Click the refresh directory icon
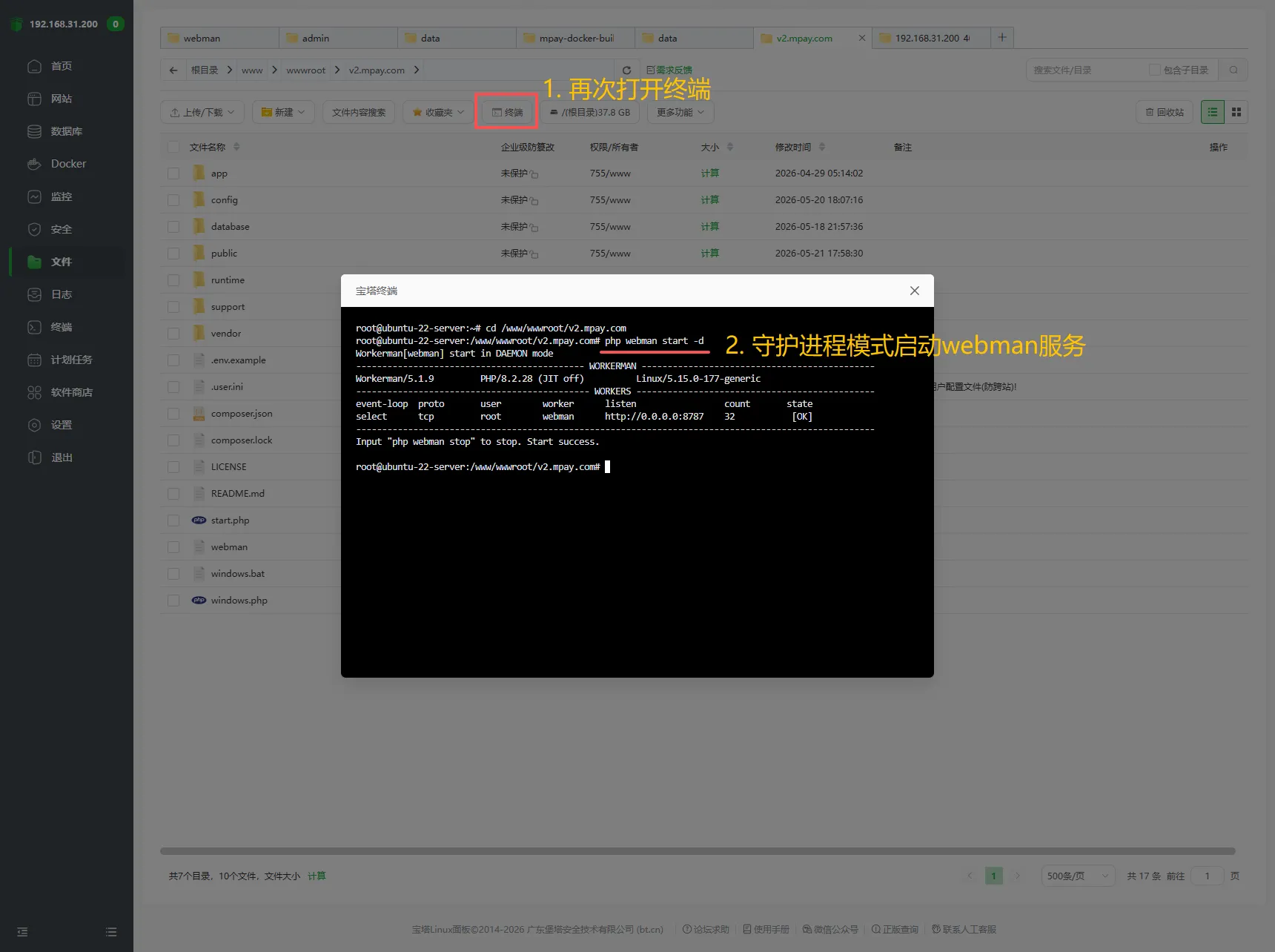This screenshot has height=952, width=1275. tap(626, 70)
